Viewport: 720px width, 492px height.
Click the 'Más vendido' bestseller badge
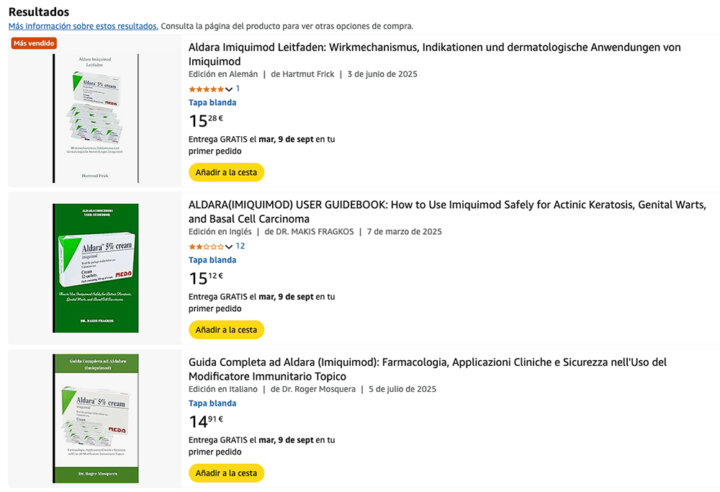34,44
